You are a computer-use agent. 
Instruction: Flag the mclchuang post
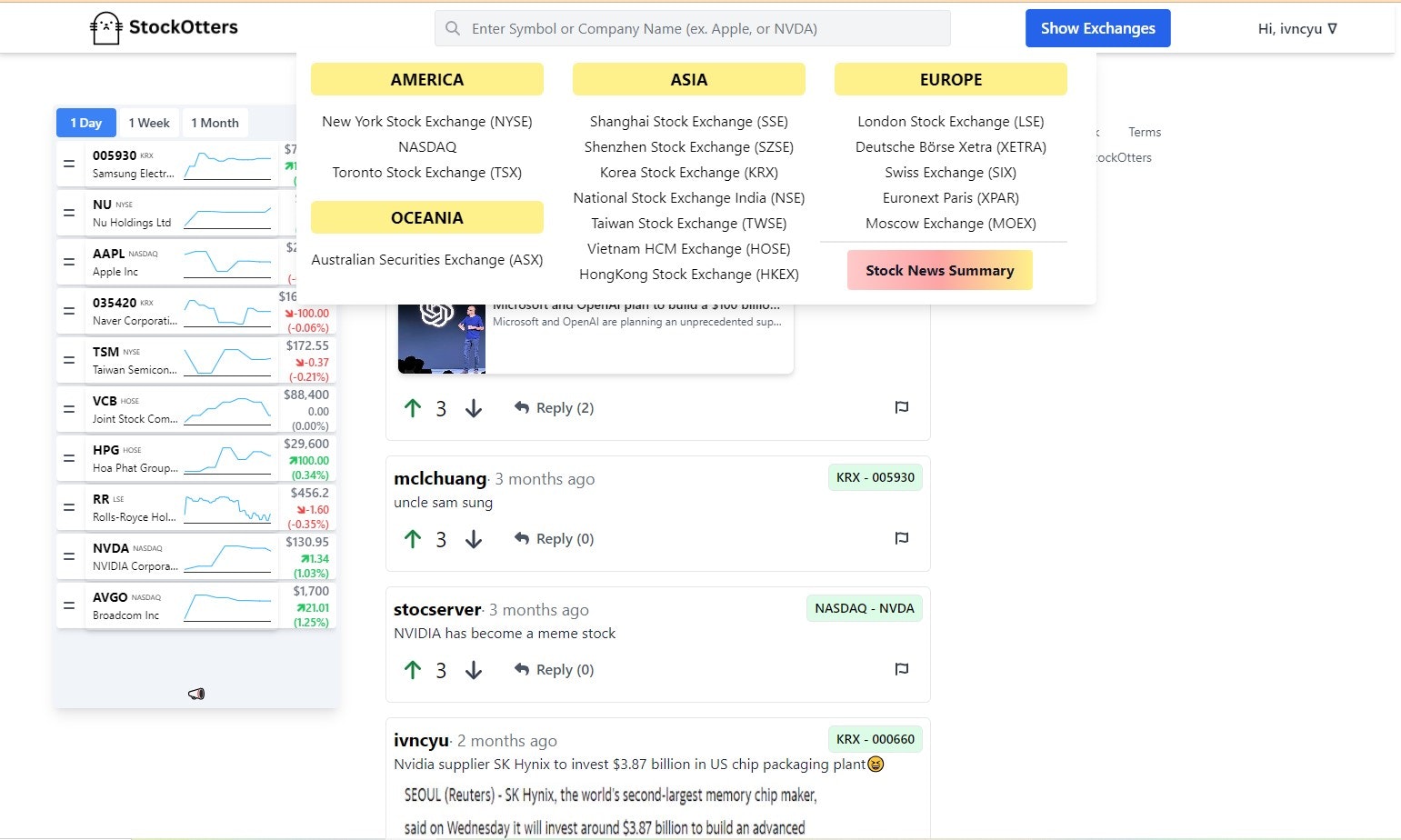[x=902, y=538]
